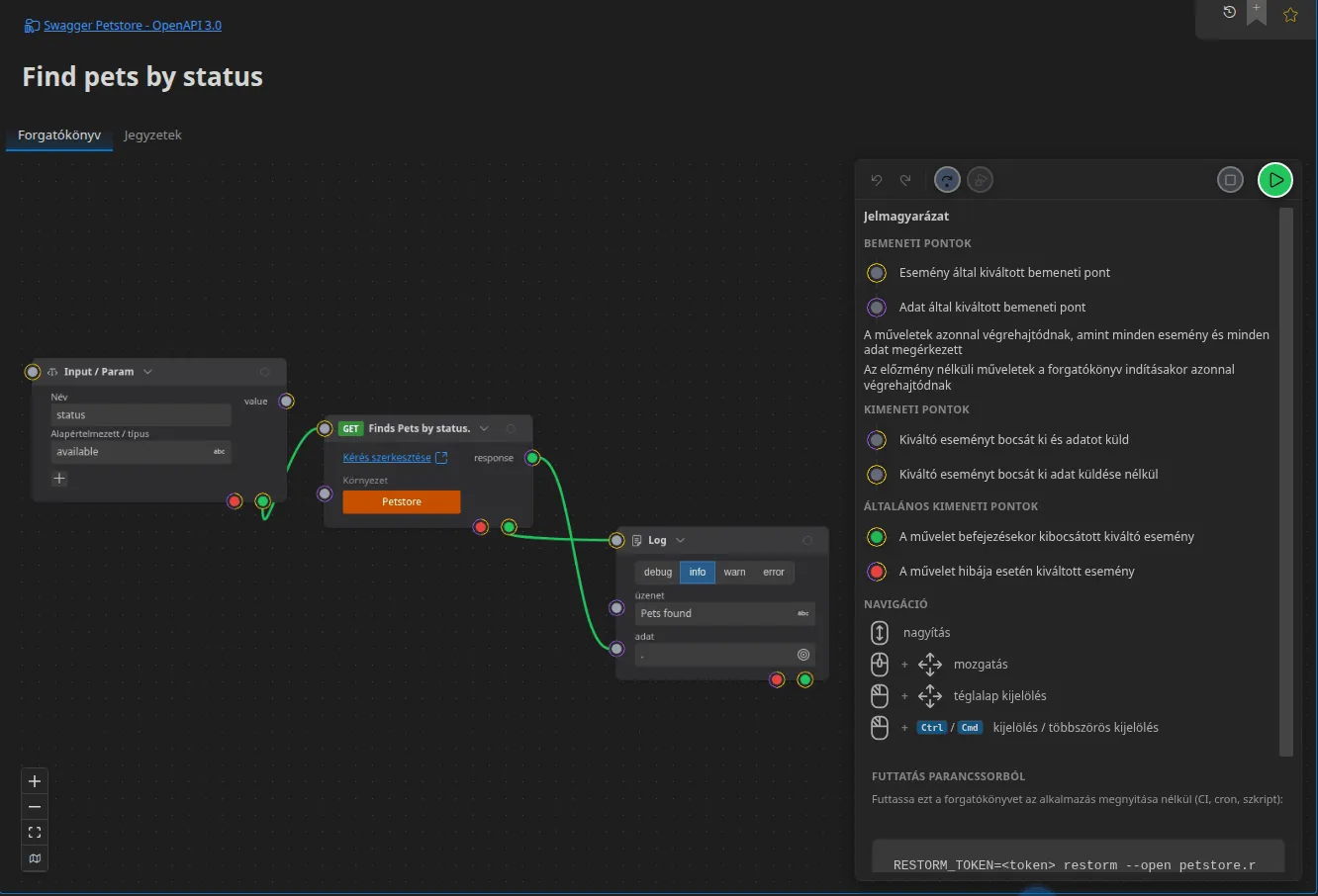Click the value output port of Input / Param
Image resolution: width=1318 pixels, height=896 pixels.
(286, 401)
